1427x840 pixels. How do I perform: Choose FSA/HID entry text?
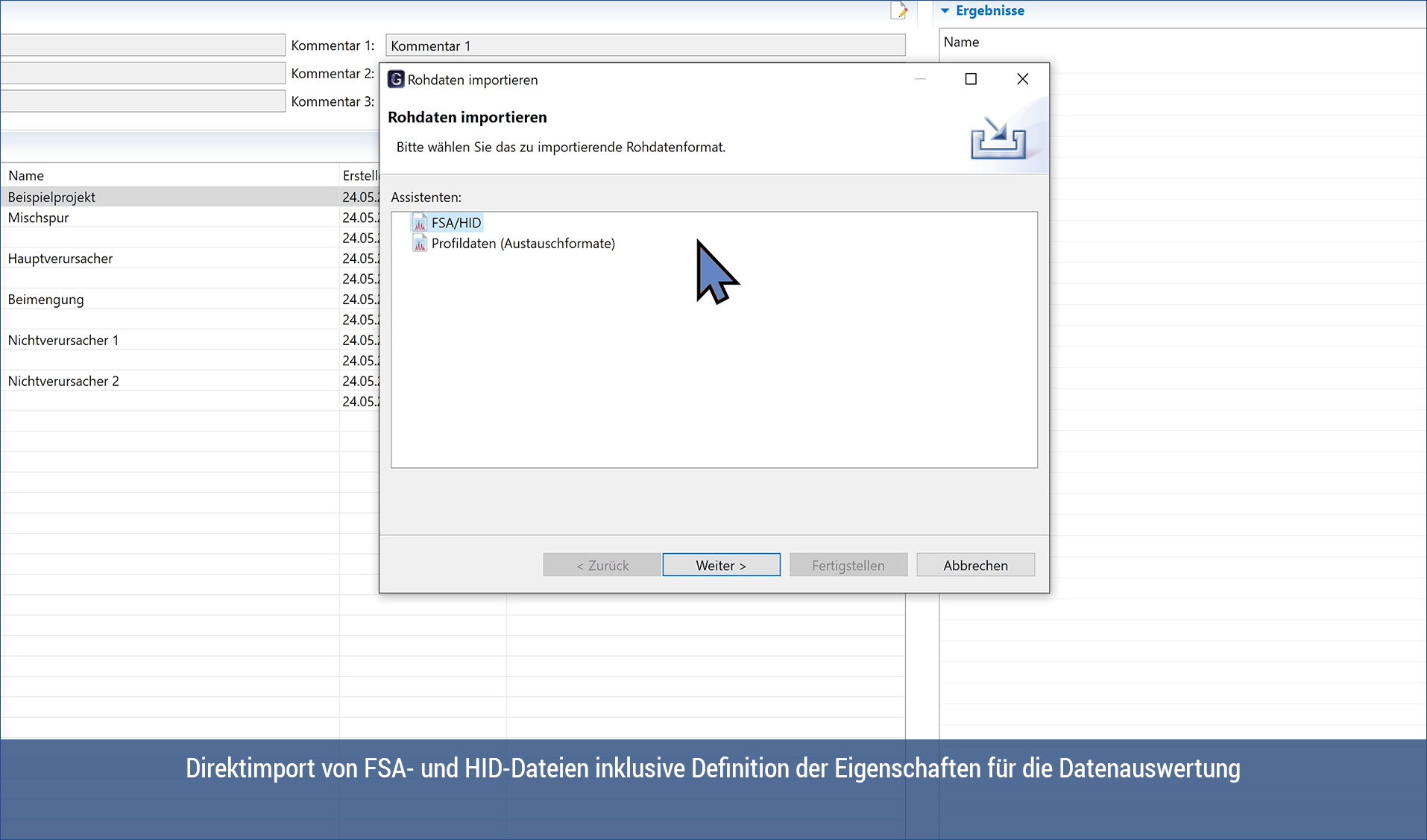tap(456, 223)
